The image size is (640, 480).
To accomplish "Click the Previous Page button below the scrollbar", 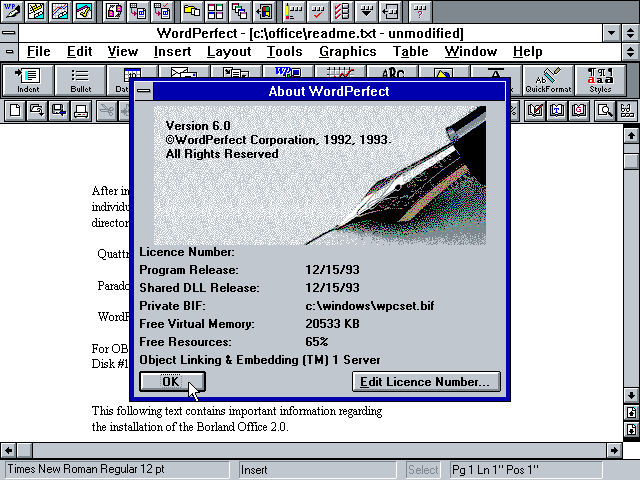I will (x=631, y=412).
